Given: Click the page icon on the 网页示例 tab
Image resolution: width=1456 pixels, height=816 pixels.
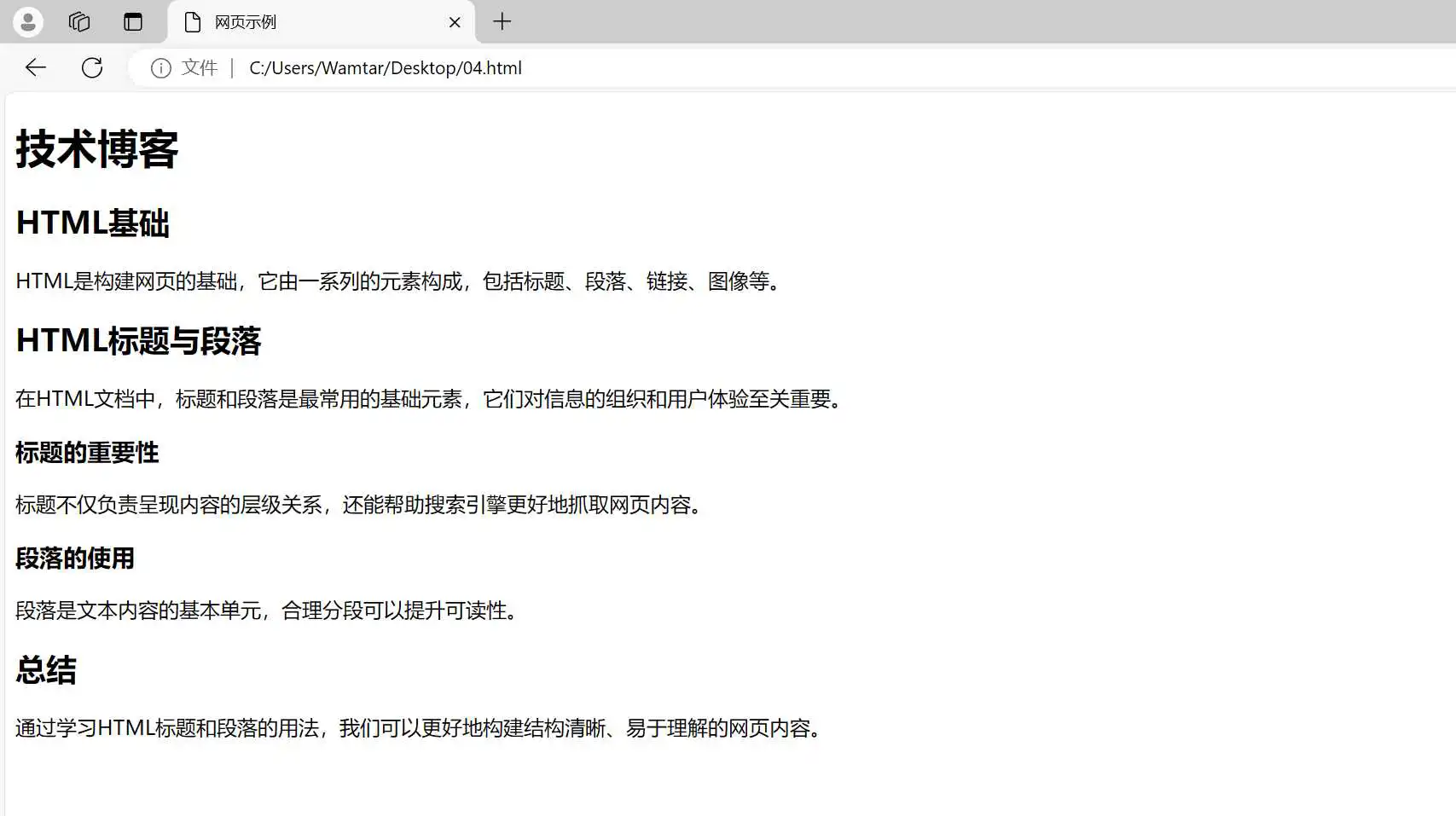Looking at the screenshot, I should point(192,22).
